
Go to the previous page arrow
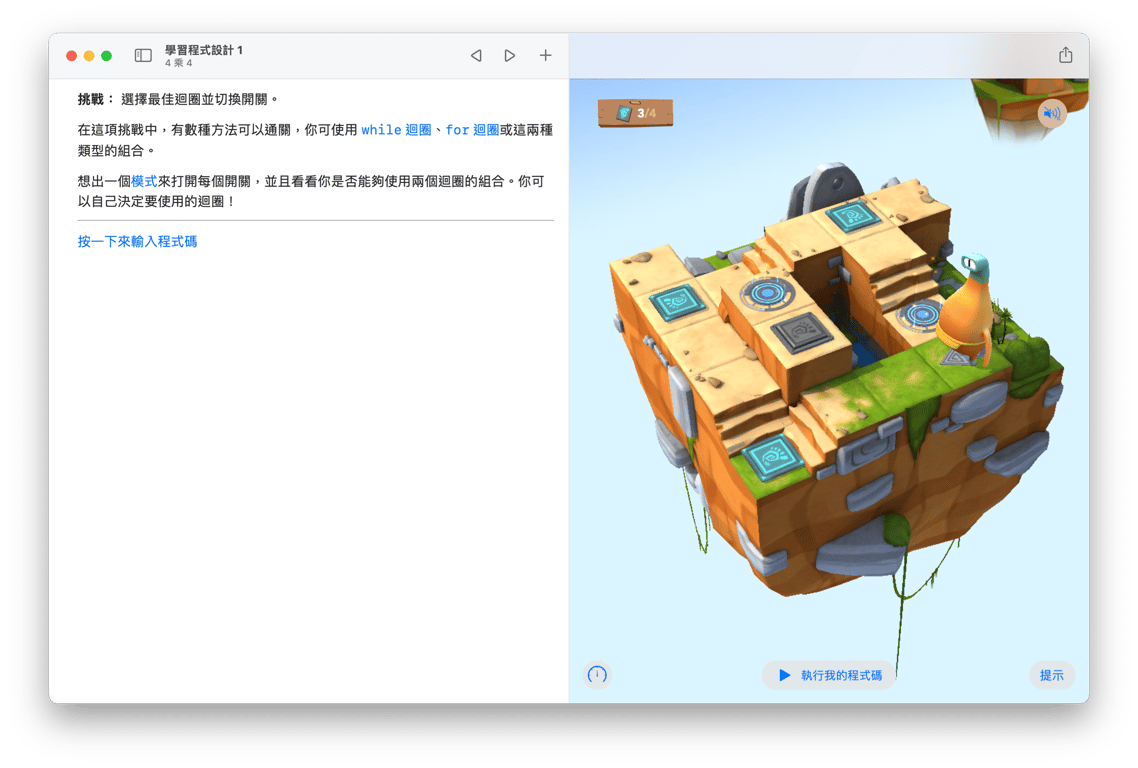click(x=476, y=56)
